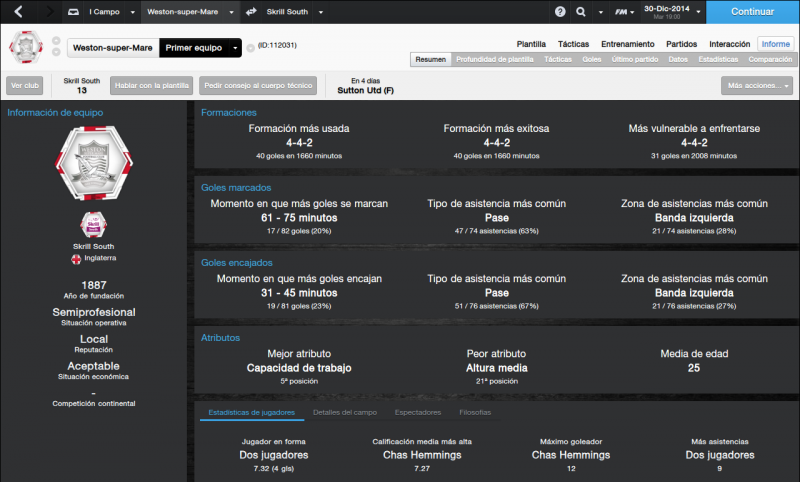The image size is (800, 482).
Task: Open the Weston-super-Mare breadcrumb tab
Action: click(183, 12)
